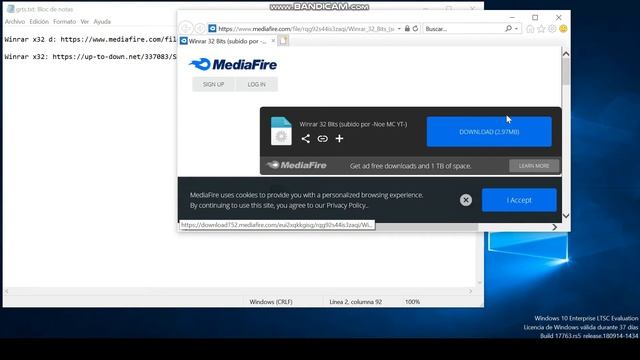Open a new browser tab
640x360 pixels.
tap(283, 40)
